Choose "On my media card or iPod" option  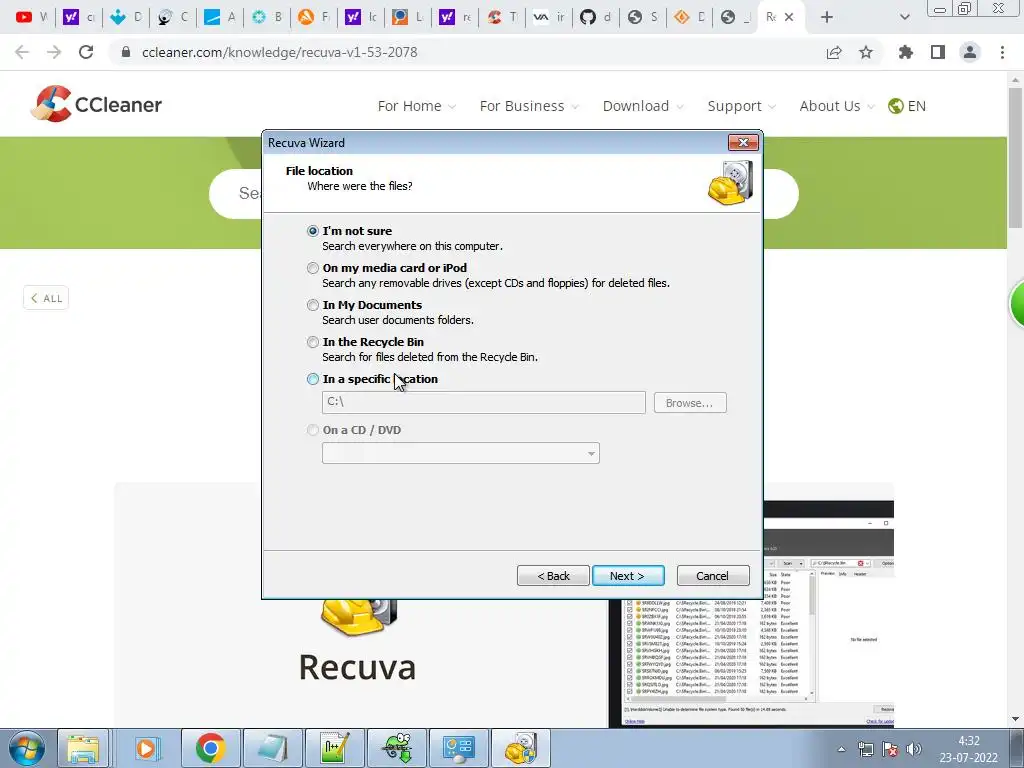(x=313, y=268)
